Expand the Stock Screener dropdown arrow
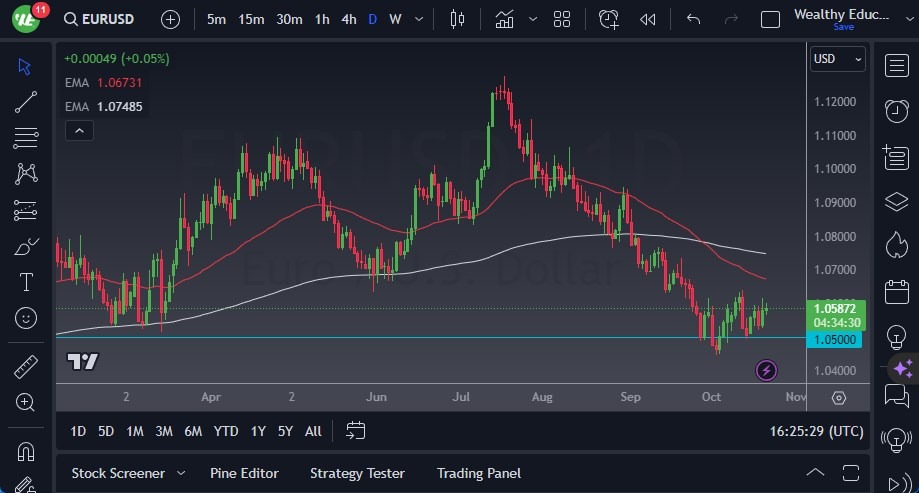This screenshot has height=493, width=919. coord(181,473)
